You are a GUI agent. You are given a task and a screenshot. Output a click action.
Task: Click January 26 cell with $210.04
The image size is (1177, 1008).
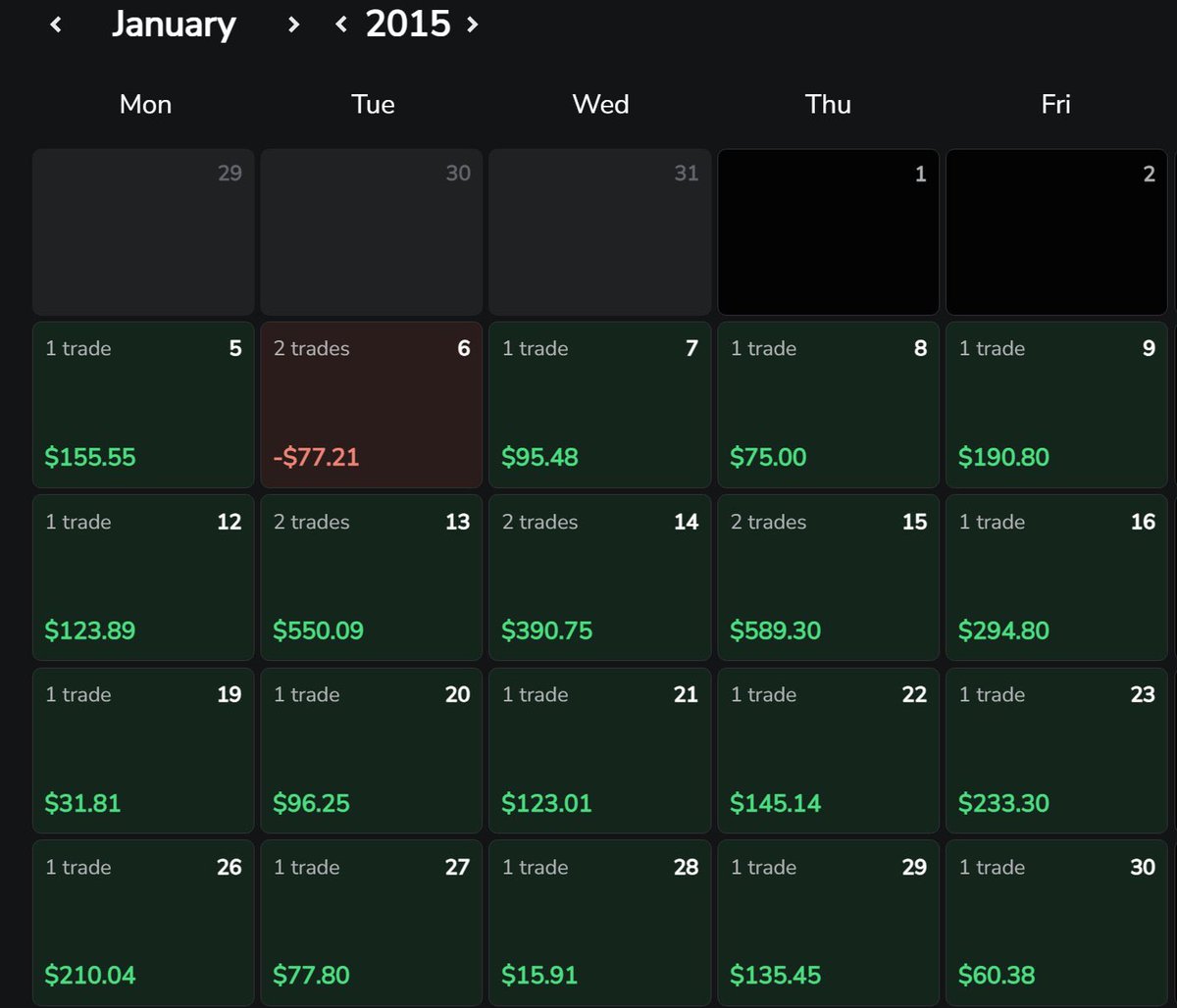(x=143, y=923)
